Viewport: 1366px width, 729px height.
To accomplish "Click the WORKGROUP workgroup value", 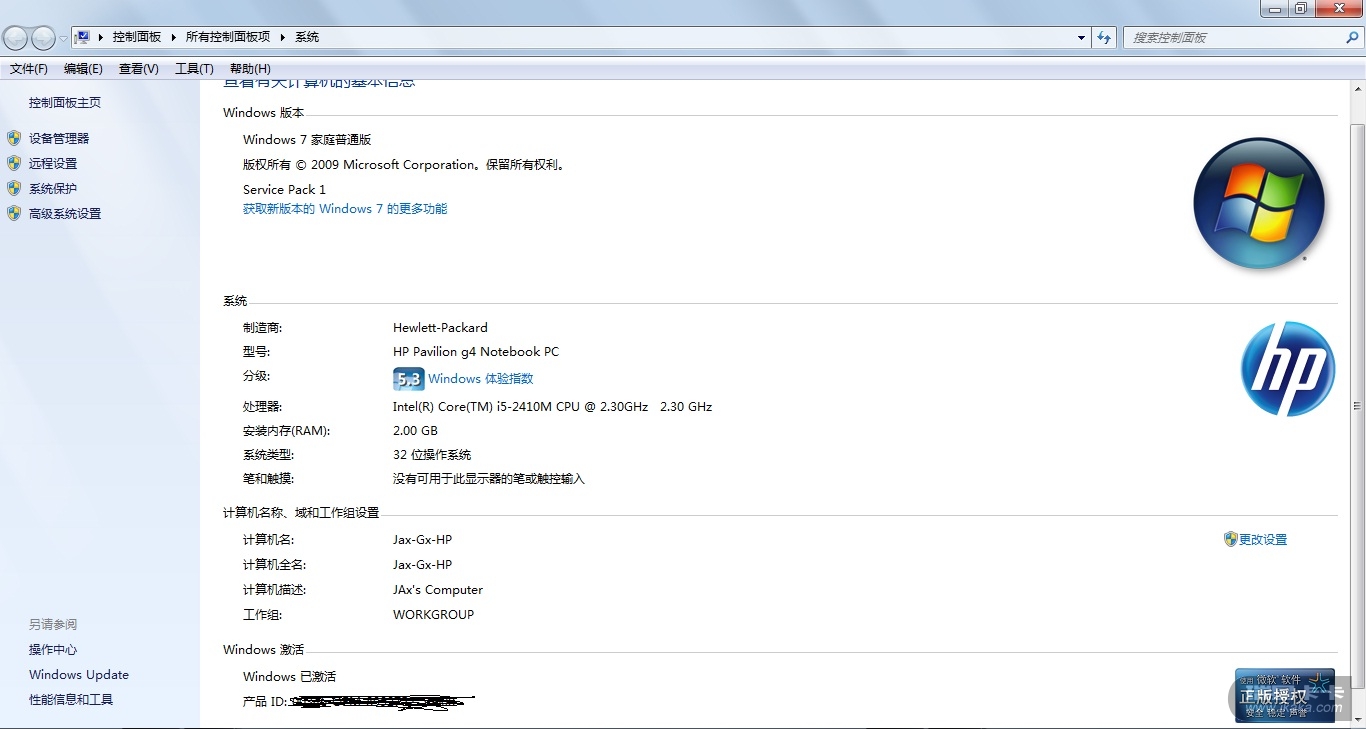I will [433, 615].
